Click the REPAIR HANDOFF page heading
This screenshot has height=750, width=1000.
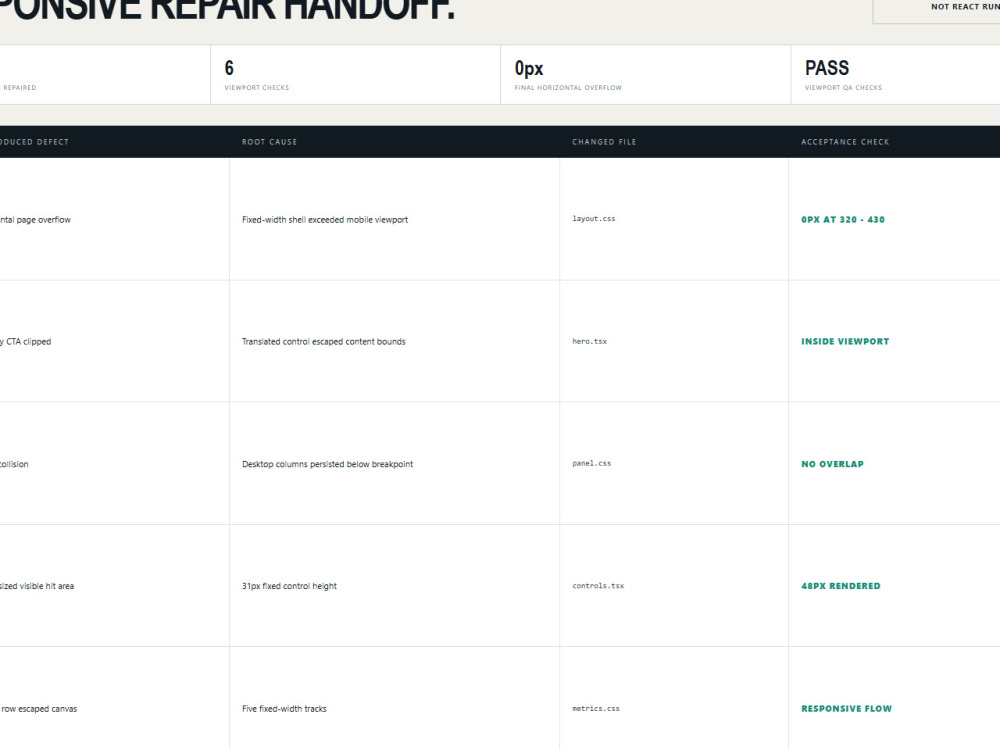[227, 10]
